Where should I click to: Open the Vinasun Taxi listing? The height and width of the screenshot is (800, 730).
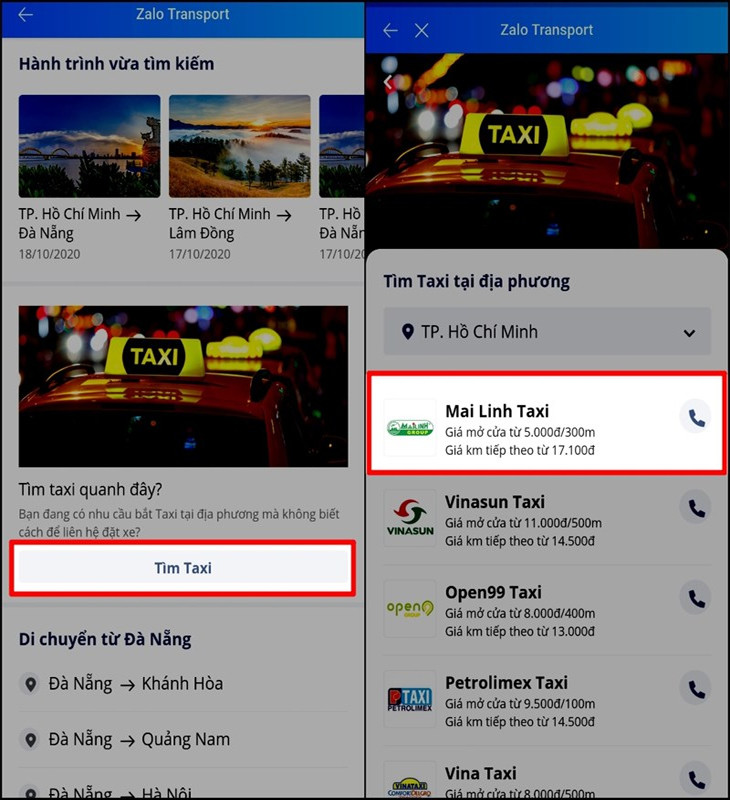tap(547, 520)
